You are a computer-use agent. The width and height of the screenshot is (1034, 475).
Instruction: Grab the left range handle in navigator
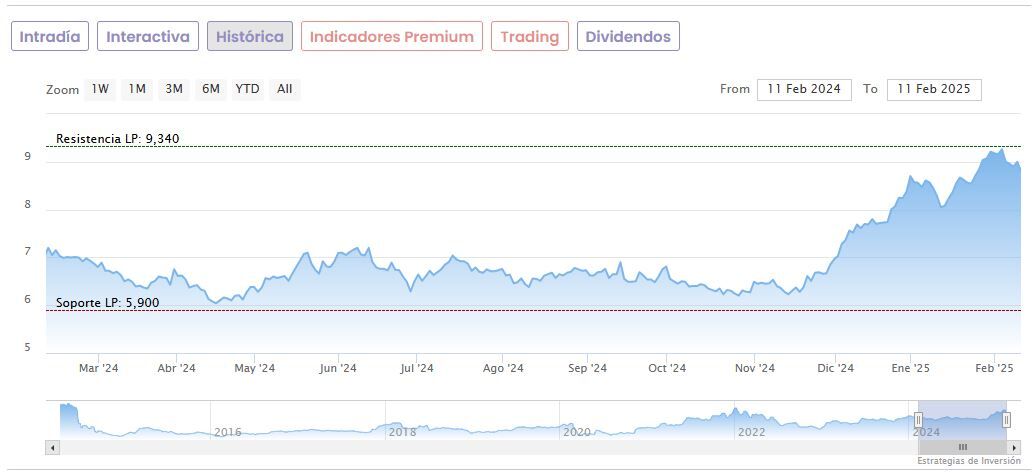click(x=918, y=420)
